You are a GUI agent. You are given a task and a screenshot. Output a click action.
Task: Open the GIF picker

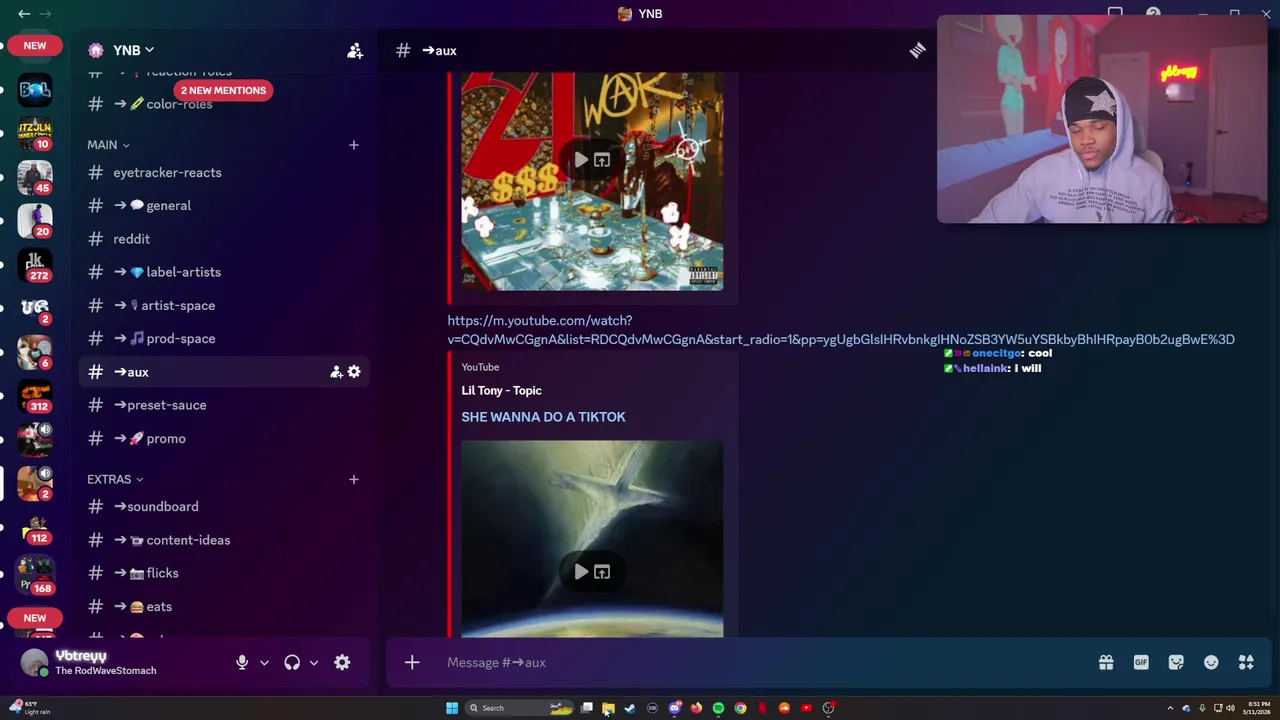1141,662
